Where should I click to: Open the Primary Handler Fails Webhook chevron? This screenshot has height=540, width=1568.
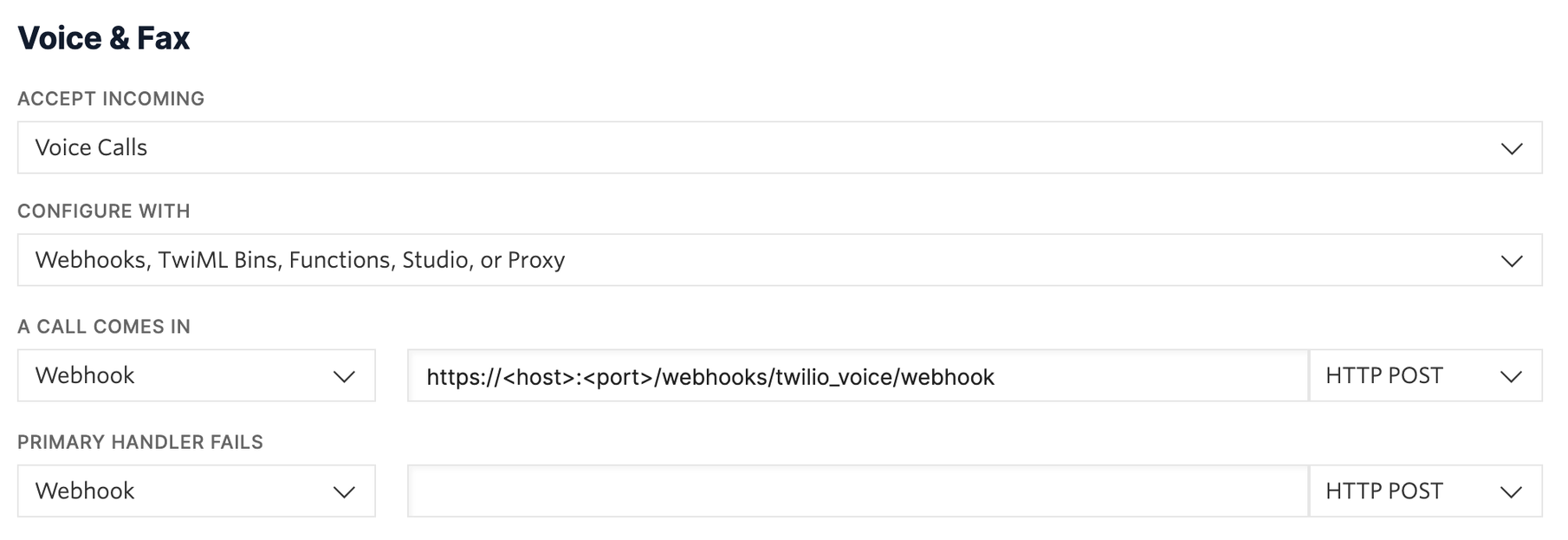(x=345, y=491)
